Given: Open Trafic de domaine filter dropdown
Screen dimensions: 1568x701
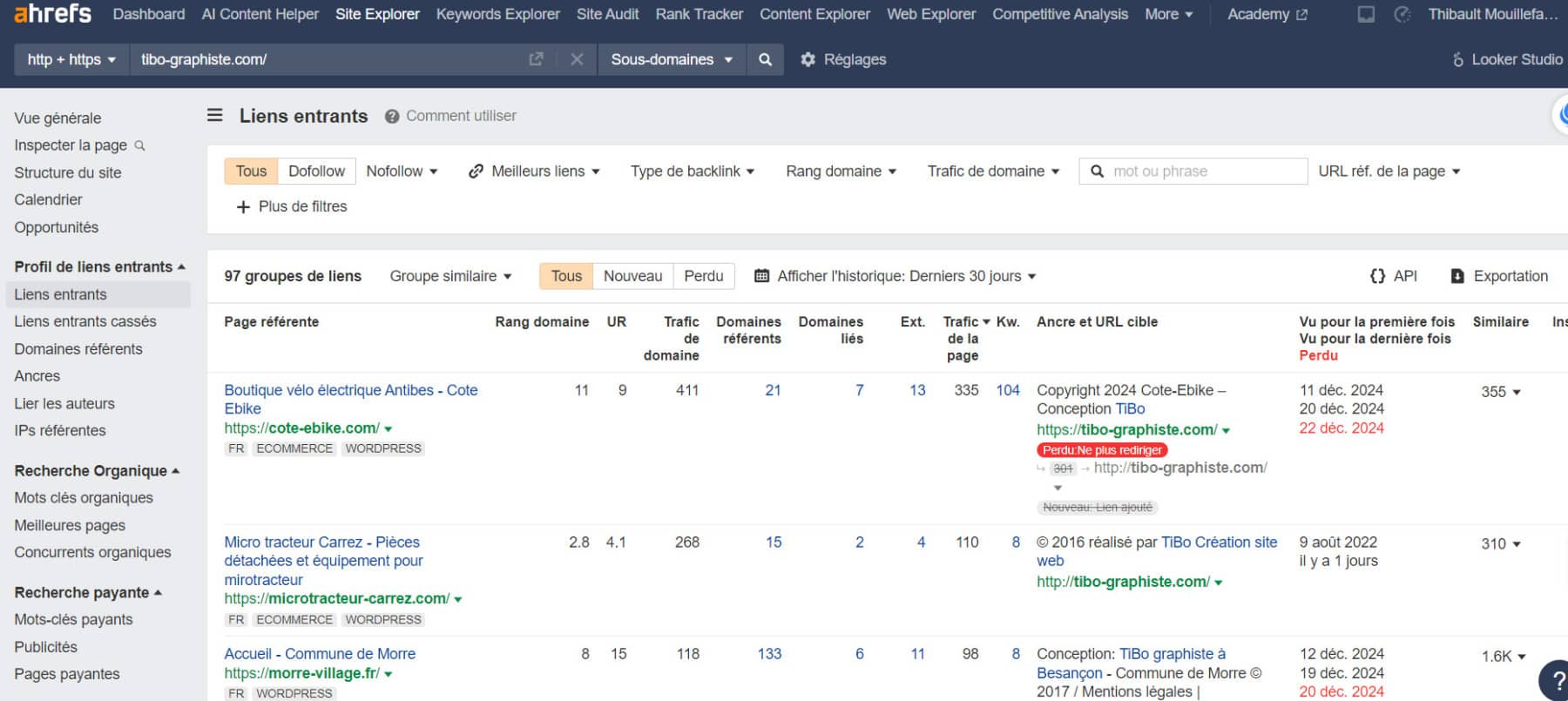Looking at the screenshot, I should click(993, 171).
